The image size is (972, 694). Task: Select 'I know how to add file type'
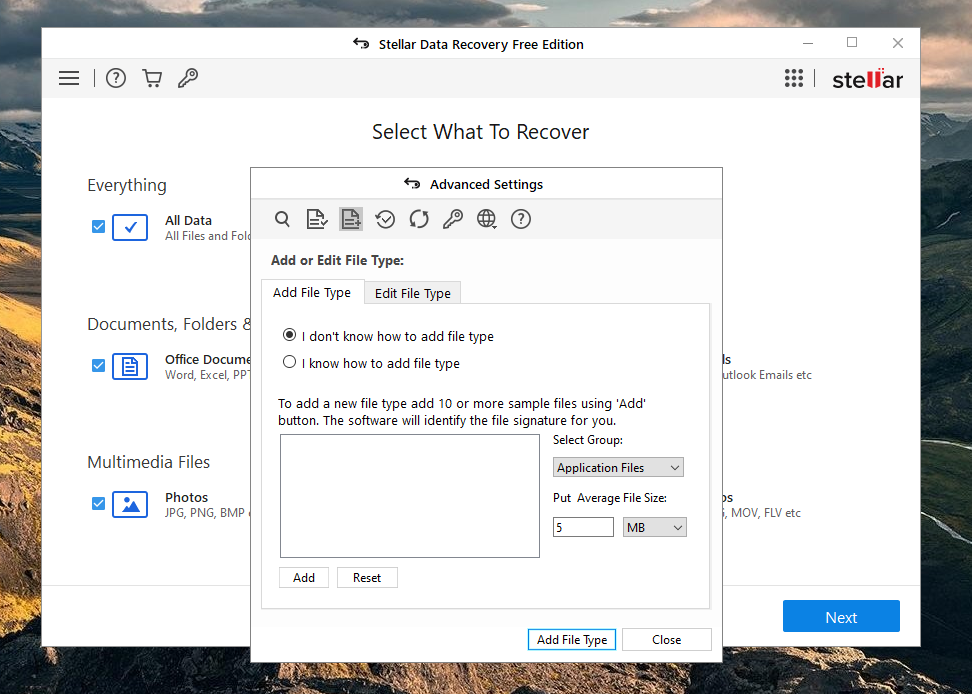pyautogui.click(x=290, y=363)
